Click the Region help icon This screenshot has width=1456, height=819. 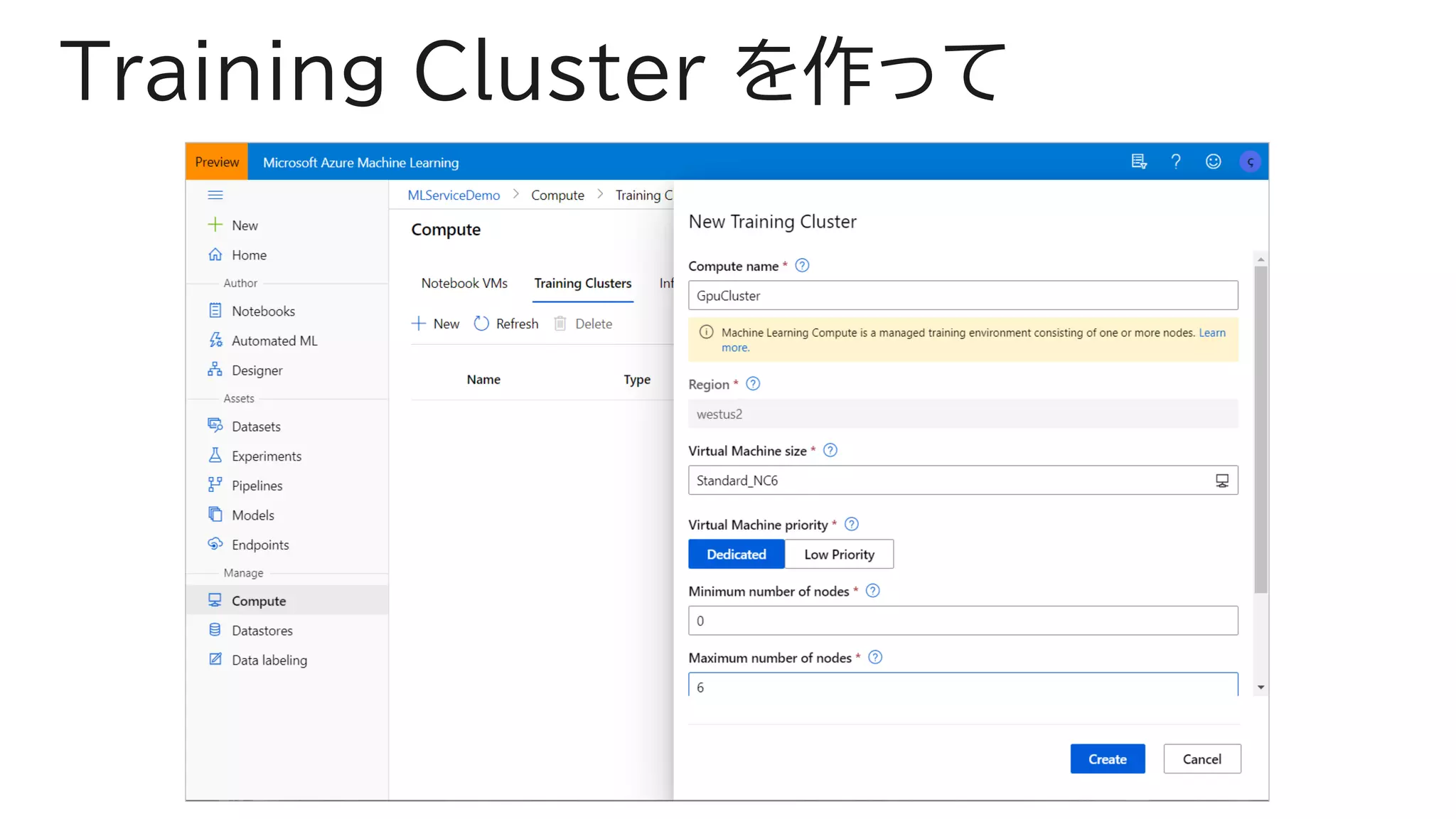[x=753, y=384]
